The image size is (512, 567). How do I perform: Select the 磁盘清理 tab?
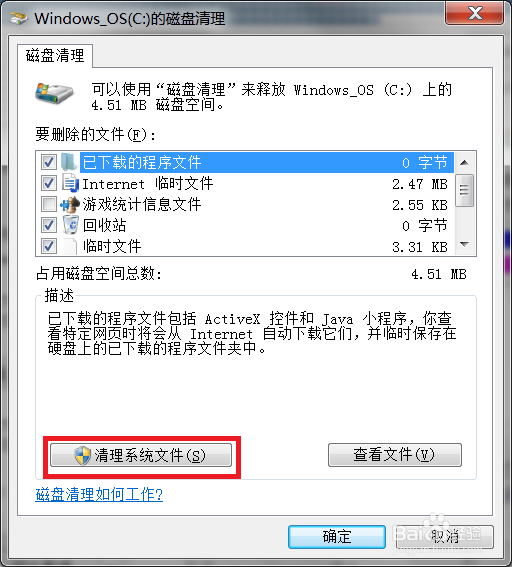[x=55, y=56]
